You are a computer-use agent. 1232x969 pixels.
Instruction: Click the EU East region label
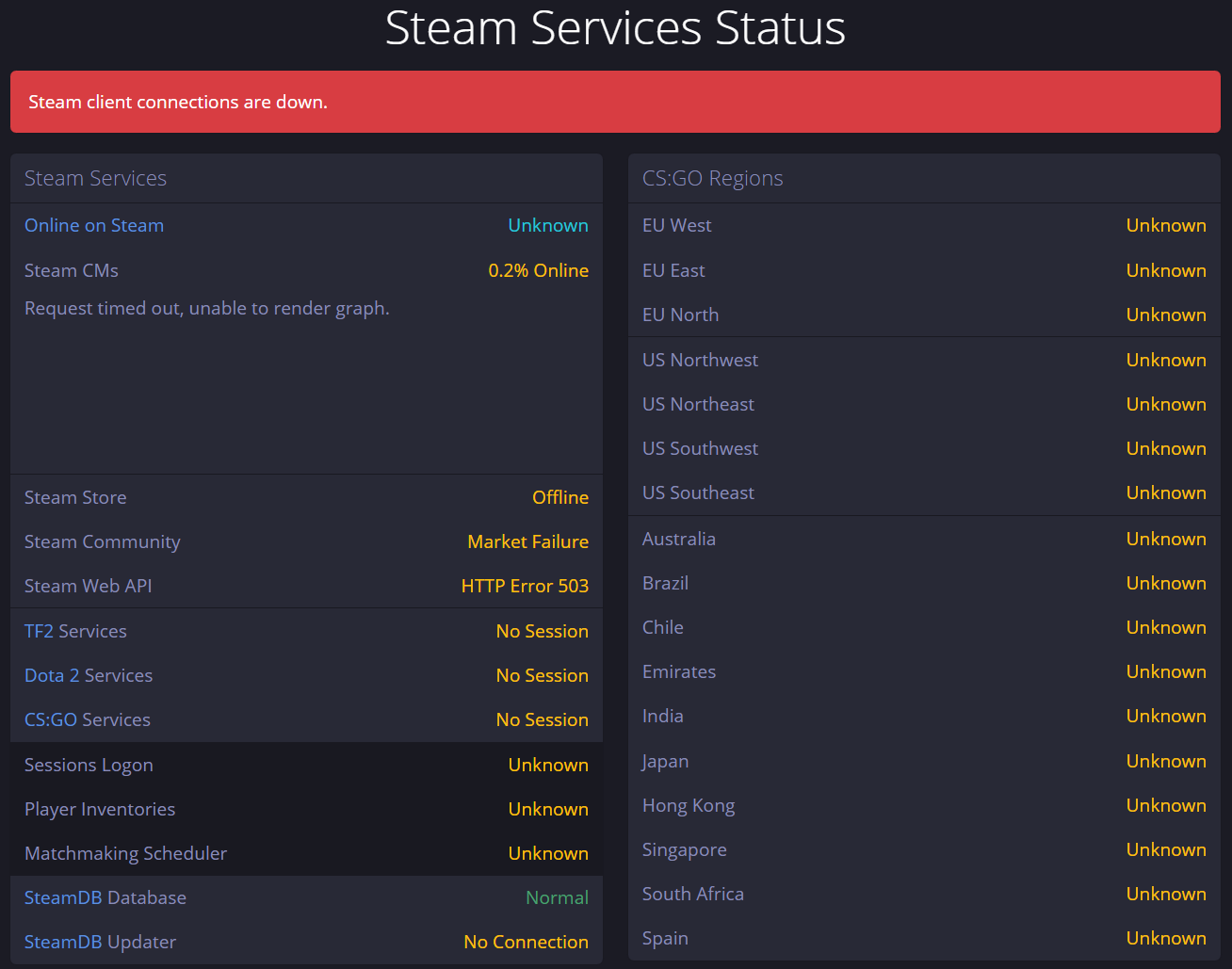tap(673, 270)
